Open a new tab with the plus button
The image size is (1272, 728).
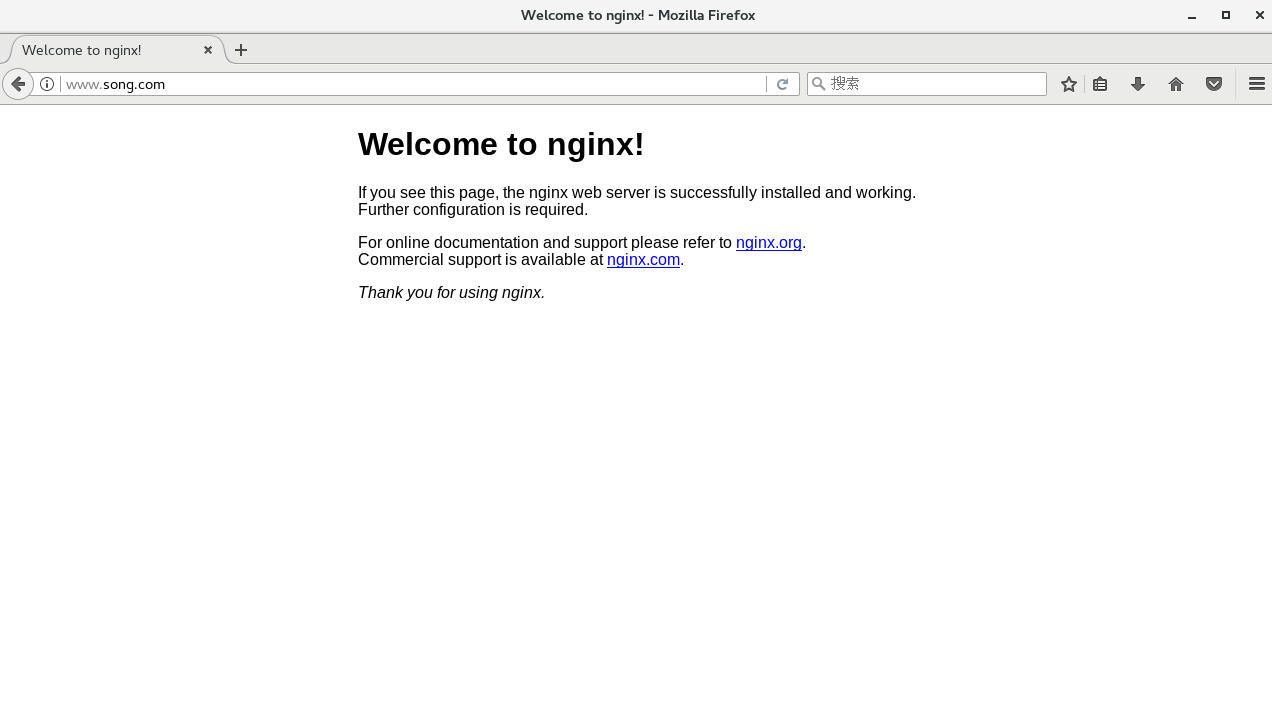tap(241, 50)
